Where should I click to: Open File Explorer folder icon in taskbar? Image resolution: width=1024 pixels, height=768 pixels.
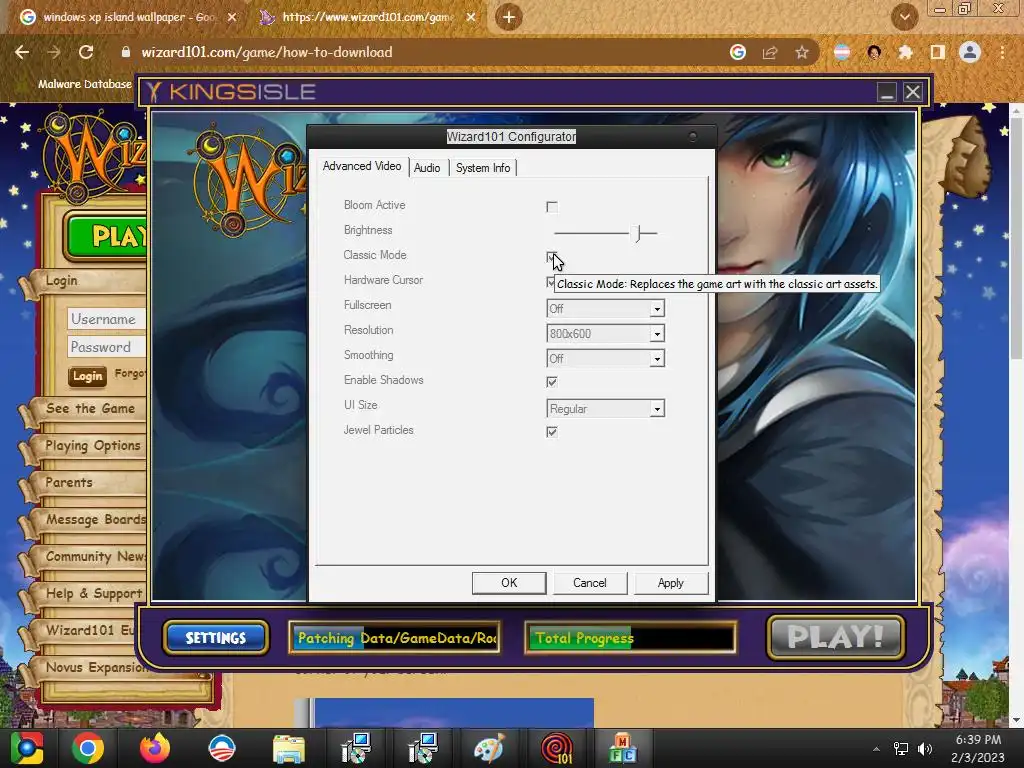pos(289,748)
